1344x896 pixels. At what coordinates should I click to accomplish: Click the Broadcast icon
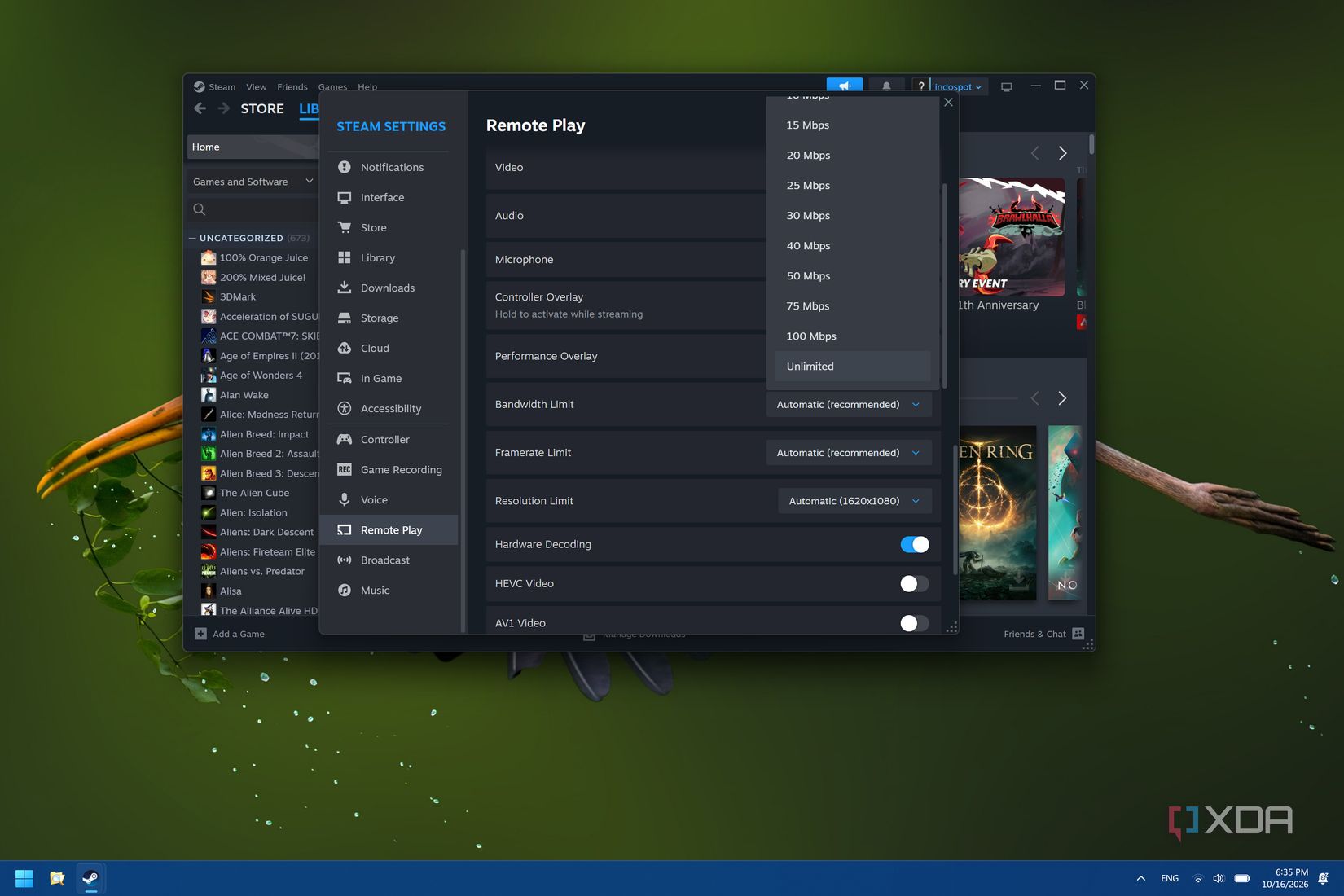click(x=345, y=560)
